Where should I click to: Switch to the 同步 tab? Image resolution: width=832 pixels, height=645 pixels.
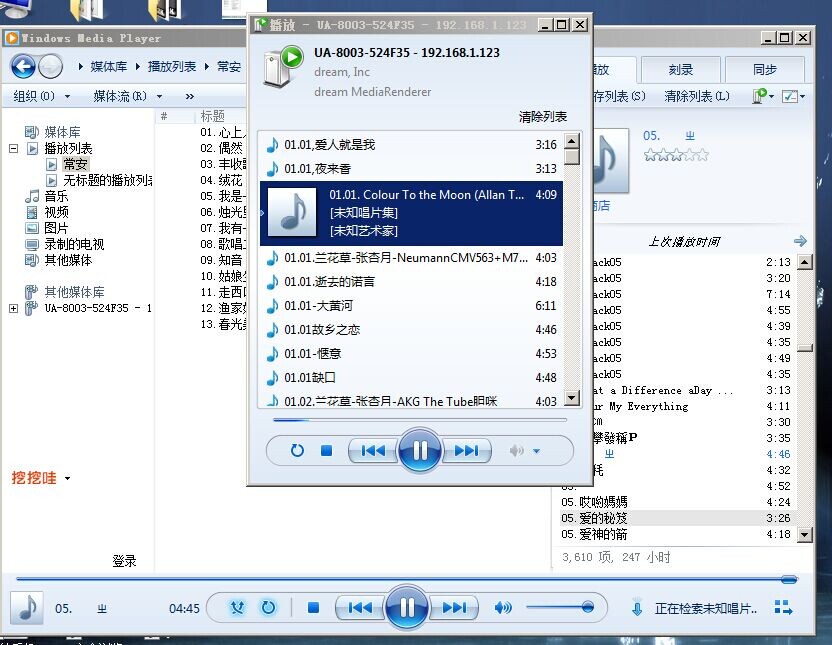(765, 69)
